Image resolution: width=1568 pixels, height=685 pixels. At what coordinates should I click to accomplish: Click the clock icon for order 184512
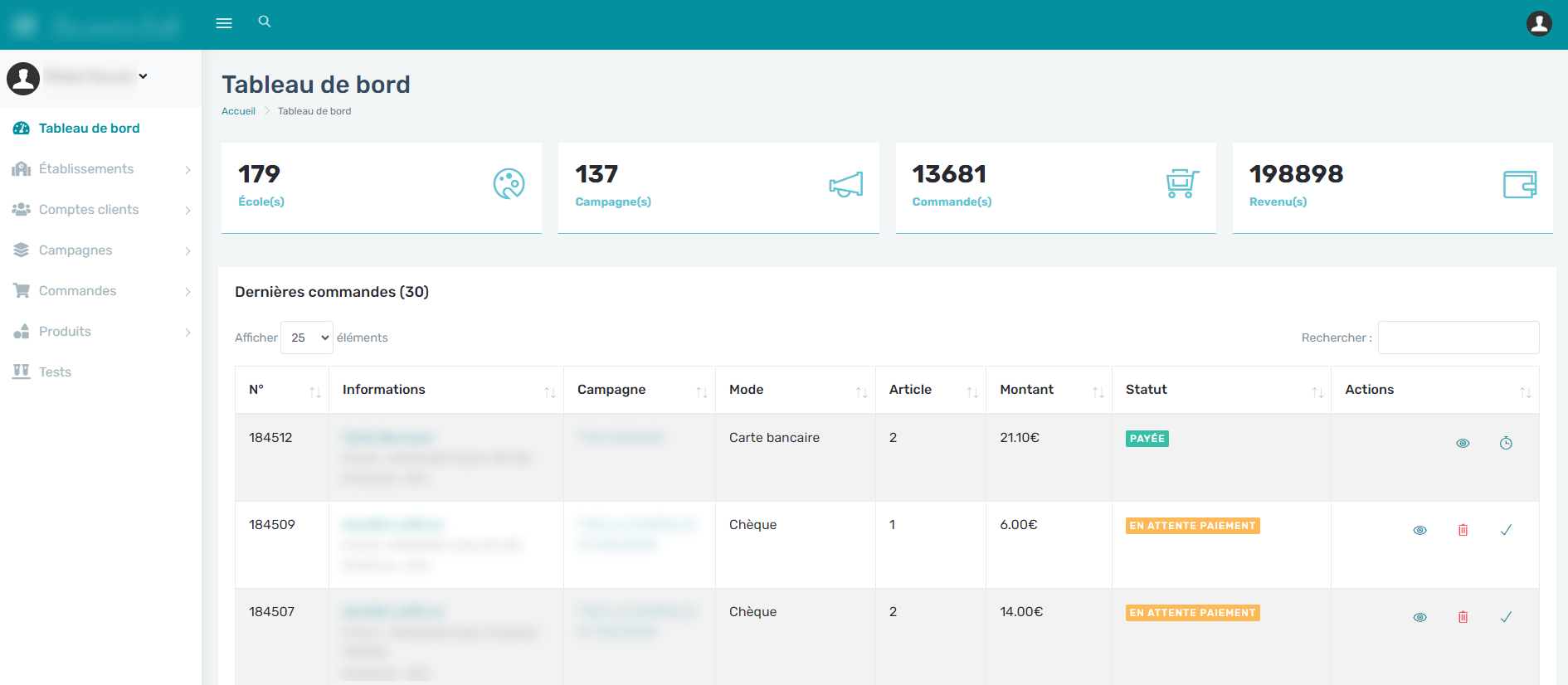pos(1506,443)
